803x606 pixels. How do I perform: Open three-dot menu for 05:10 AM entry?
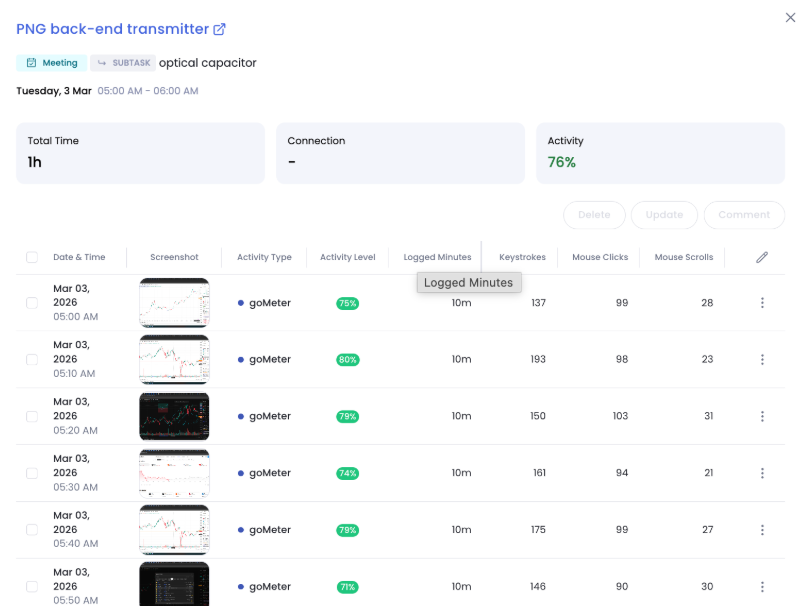[762, 360]
